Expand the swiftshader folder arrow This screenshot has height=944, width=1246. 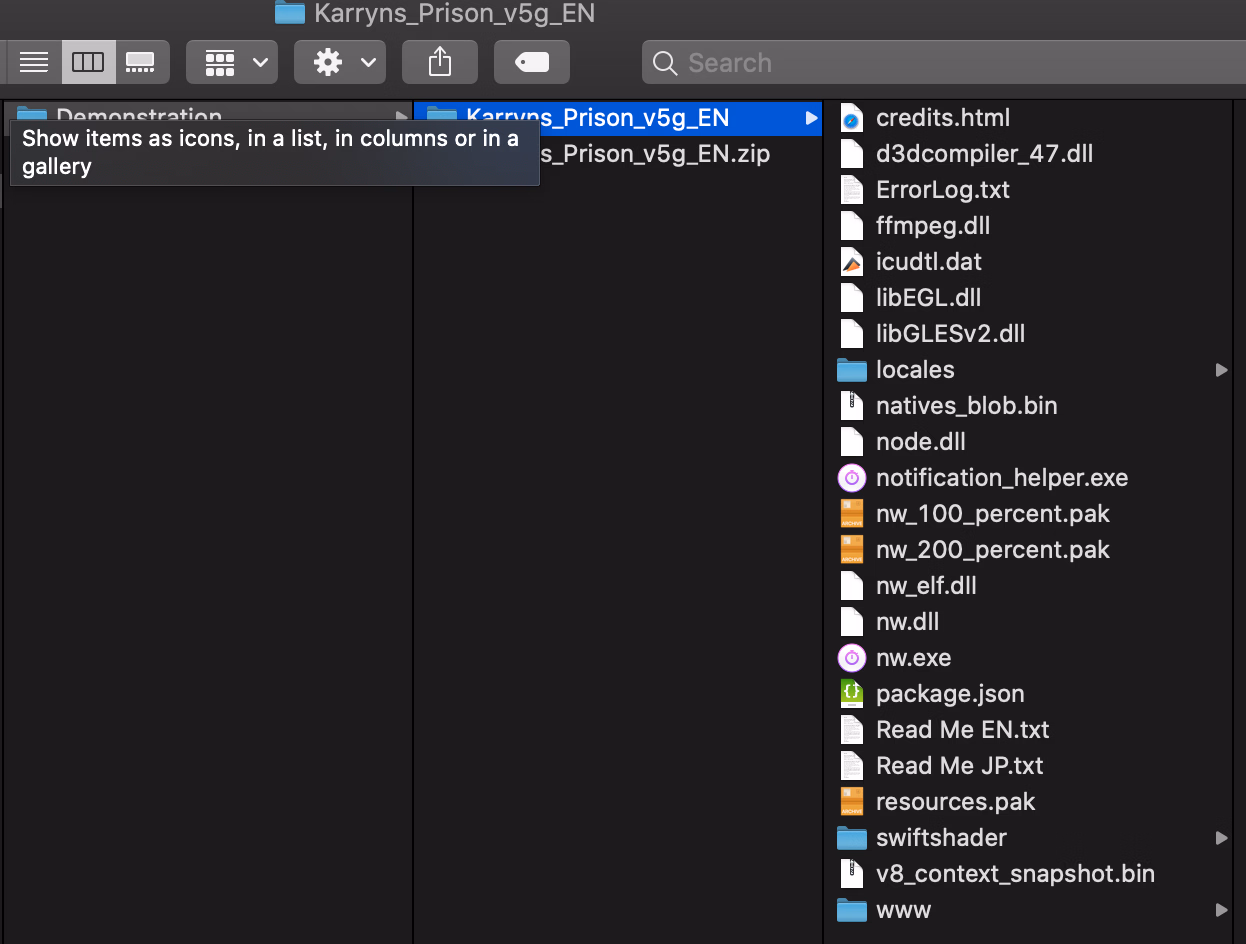1221,838
